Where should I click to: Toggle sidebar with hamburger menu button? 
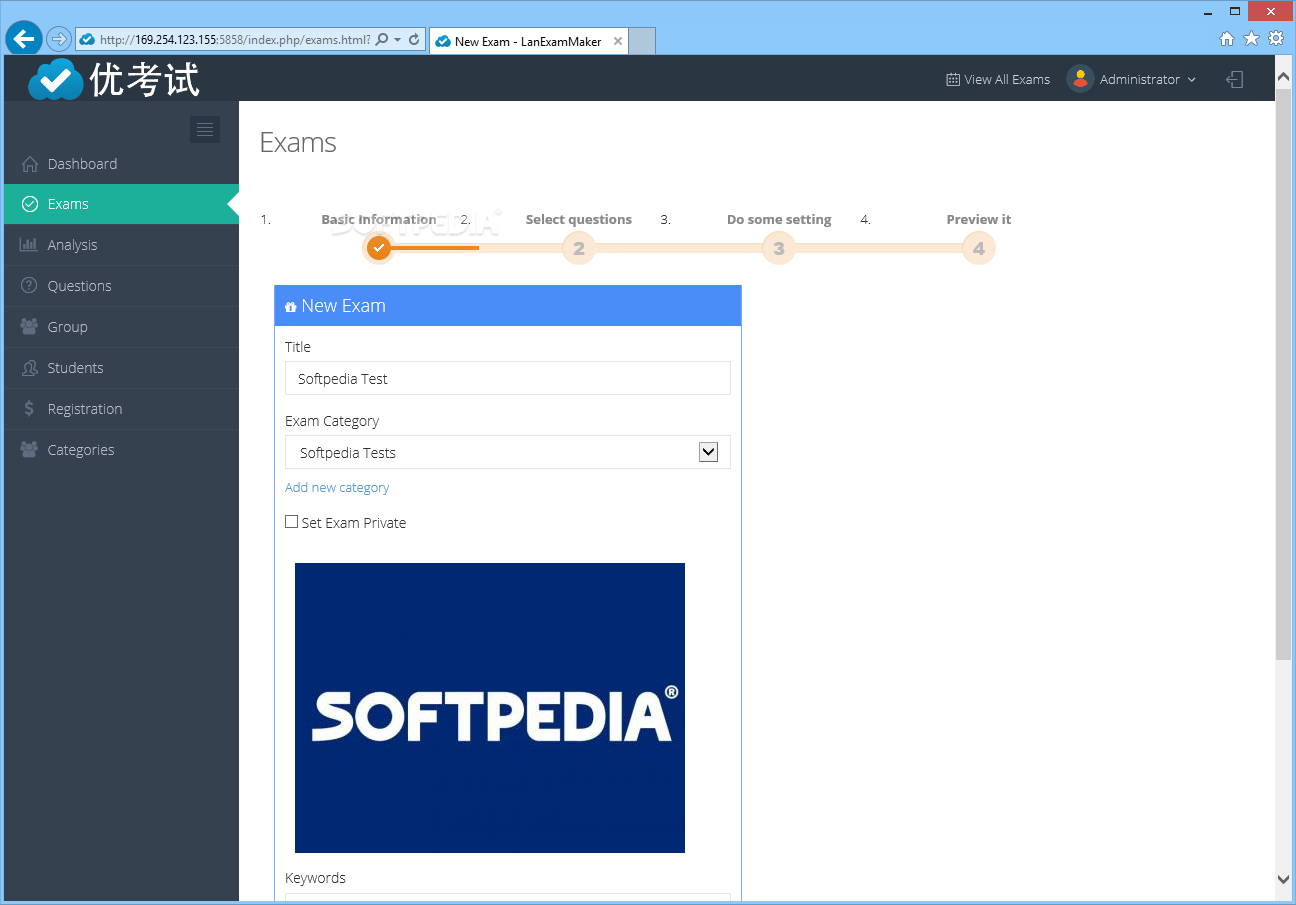205,129
